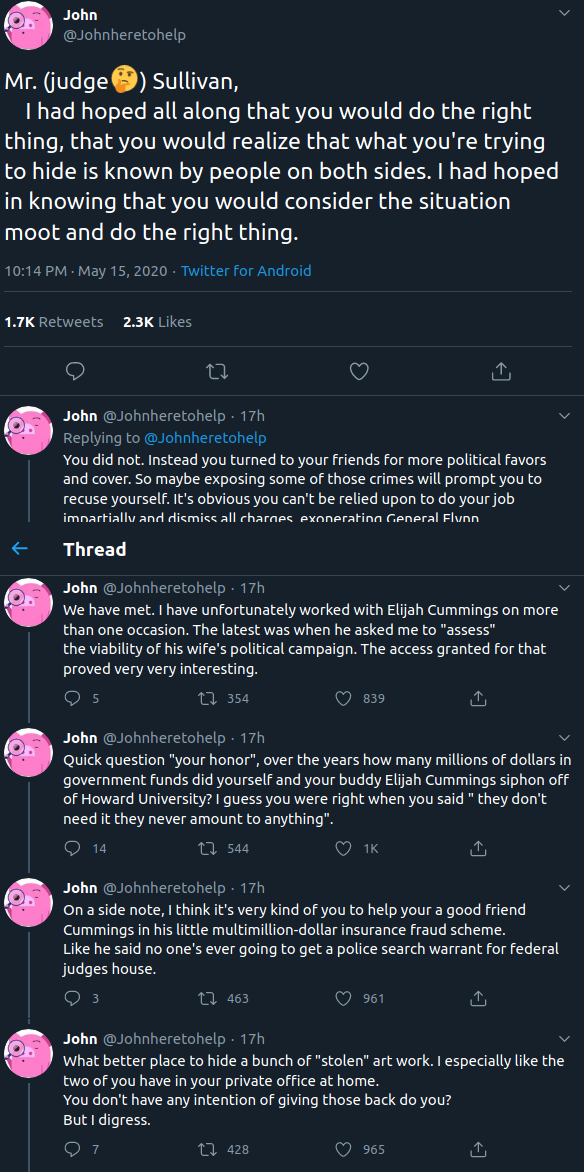Like the tweet showing 839 likes
Viewport: 584px width, 1172px height.
[343, 698]
